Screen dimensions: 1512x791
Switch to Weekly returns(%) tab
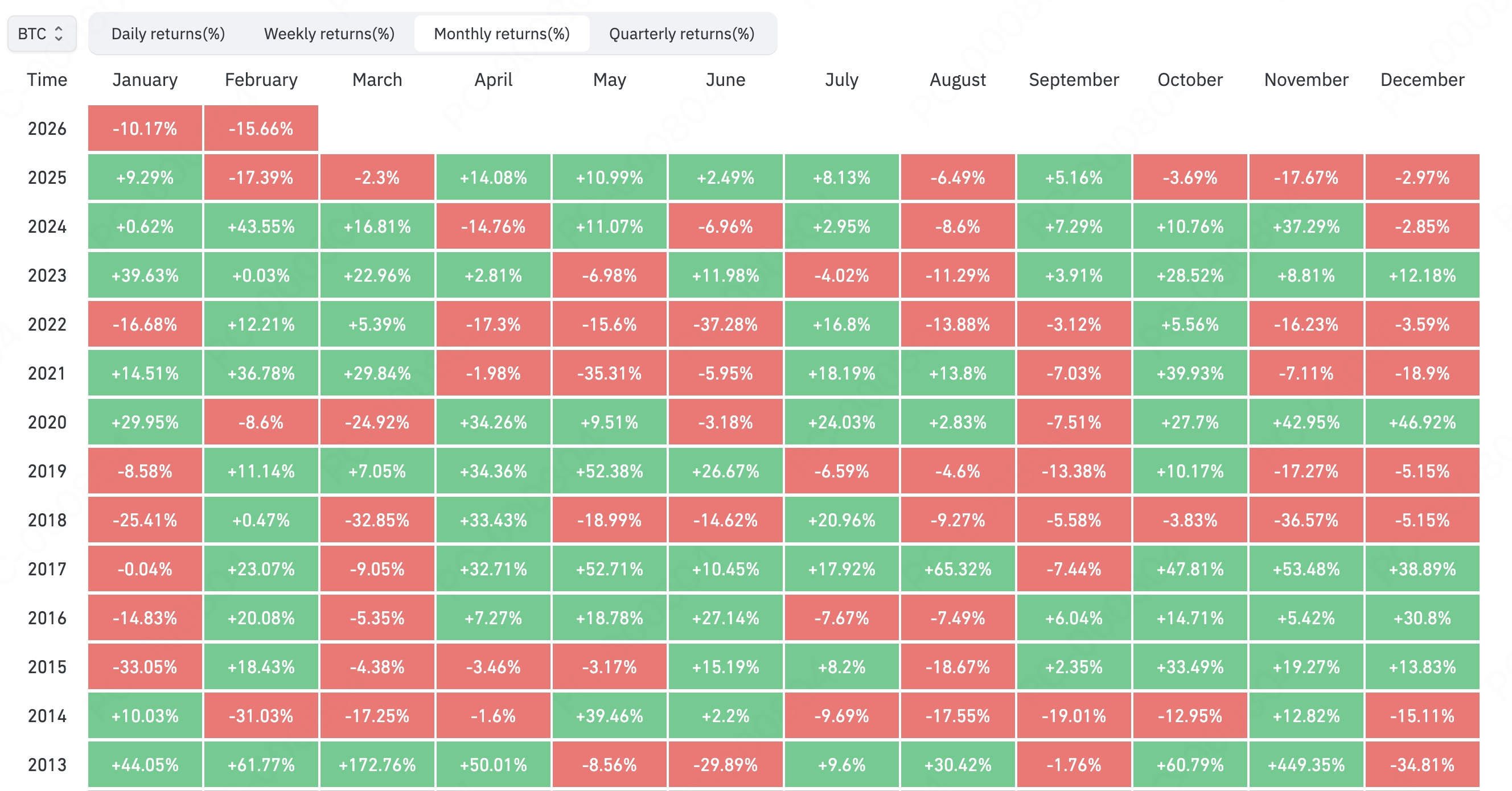tap(328, 34)
